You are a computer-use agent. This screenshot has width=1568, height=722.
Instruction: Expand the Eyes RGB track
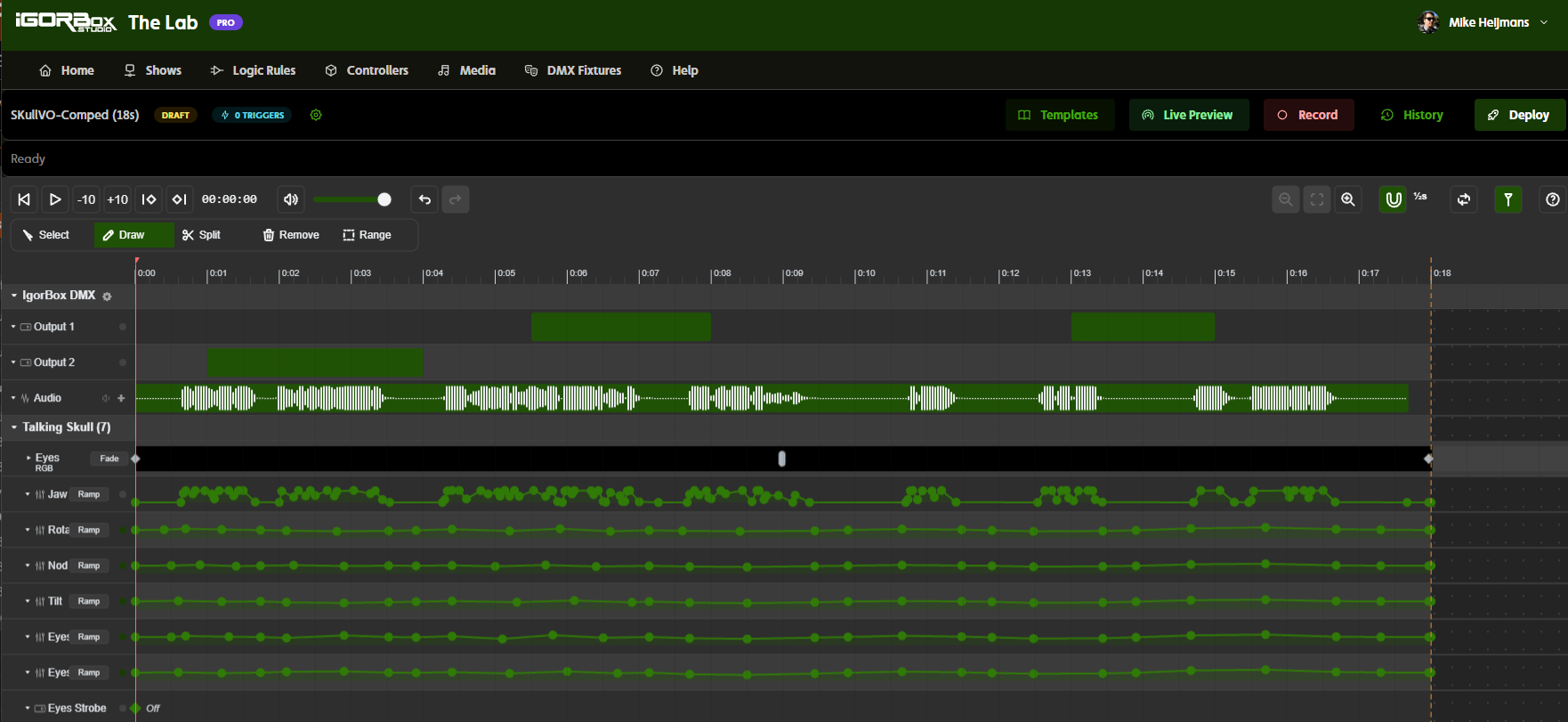pyautogui.click(x=28, y=458)
